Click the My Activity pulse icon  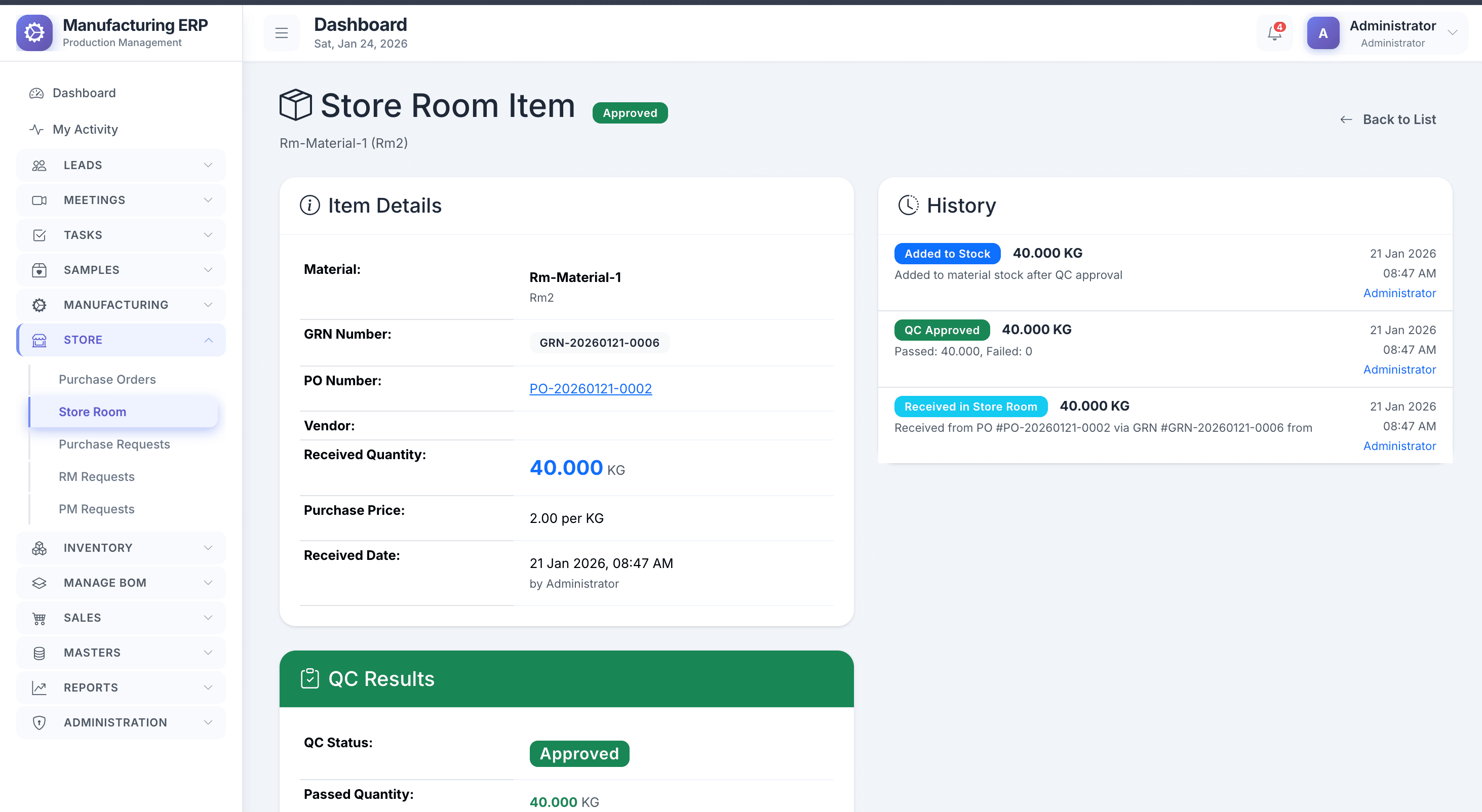click(x=37, y=130)
